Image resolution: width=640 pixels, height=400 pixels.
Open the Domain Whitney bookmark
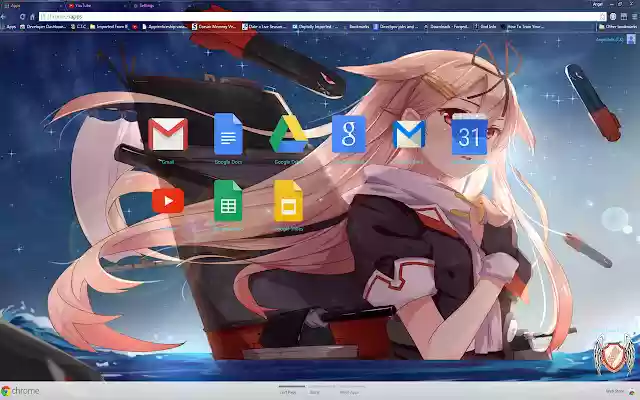(214, 27)
